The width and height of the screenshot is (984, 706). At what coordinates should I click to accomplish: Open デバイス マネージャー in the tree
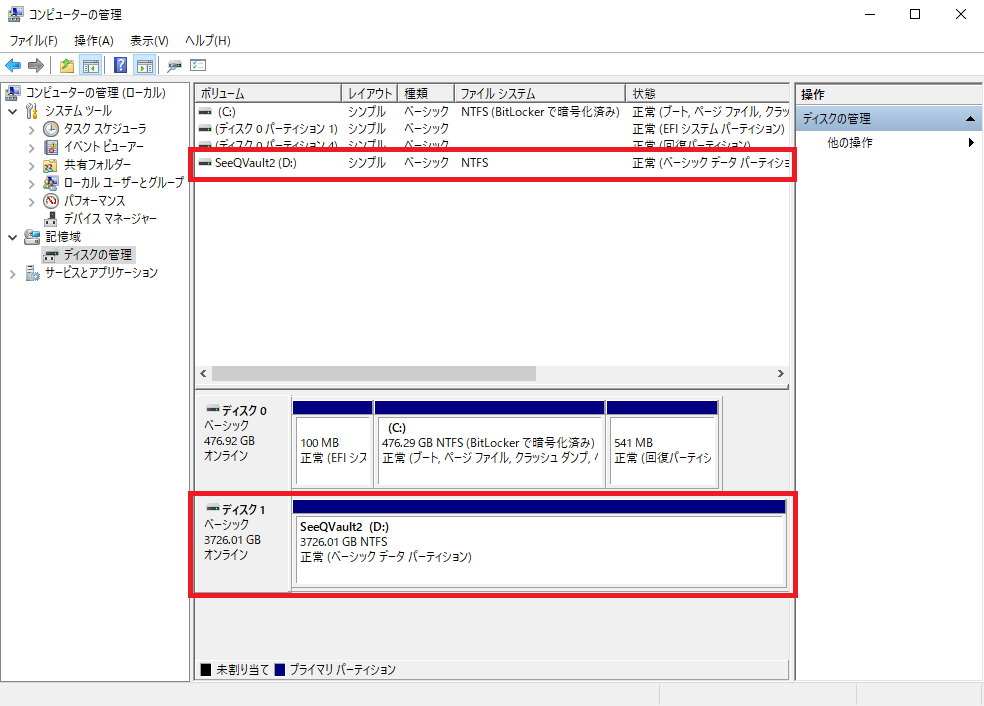click(109, 218)
